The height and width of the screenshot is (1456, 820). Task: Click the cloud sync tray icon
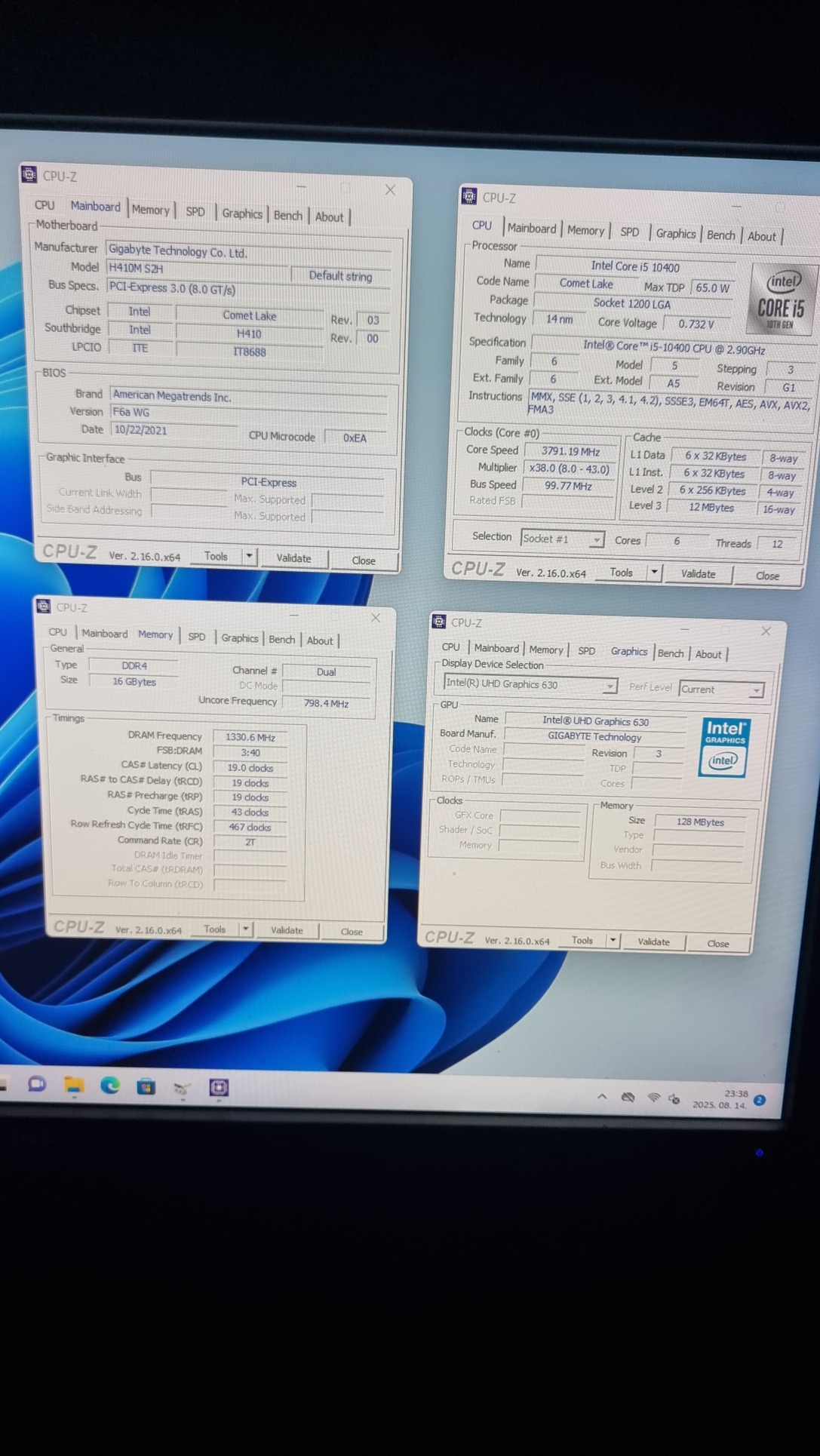point(628,1097)
